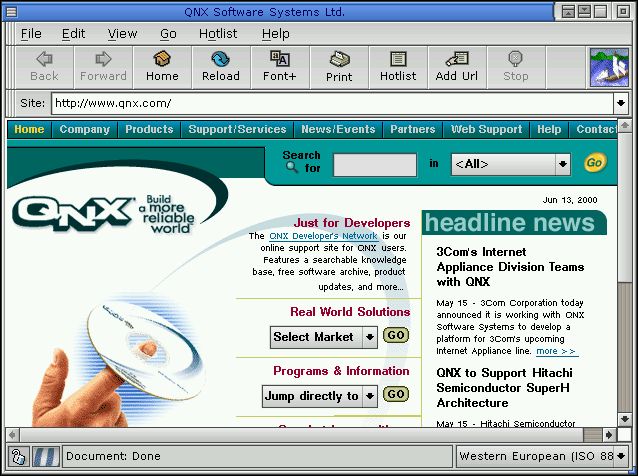Open the <All> search category dropdown
Image resolution: width=638 pixels, height=476 pixels.
point(511,164)
